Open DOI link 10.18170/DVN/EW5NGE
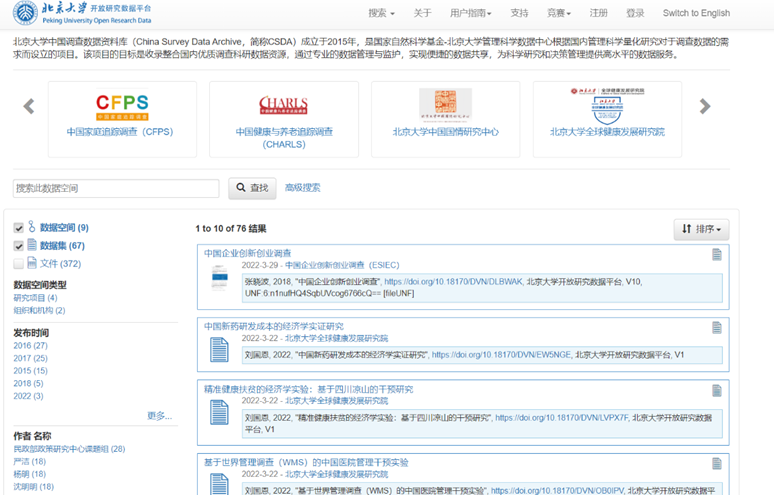The image size is (774, 495). (502, 355)
